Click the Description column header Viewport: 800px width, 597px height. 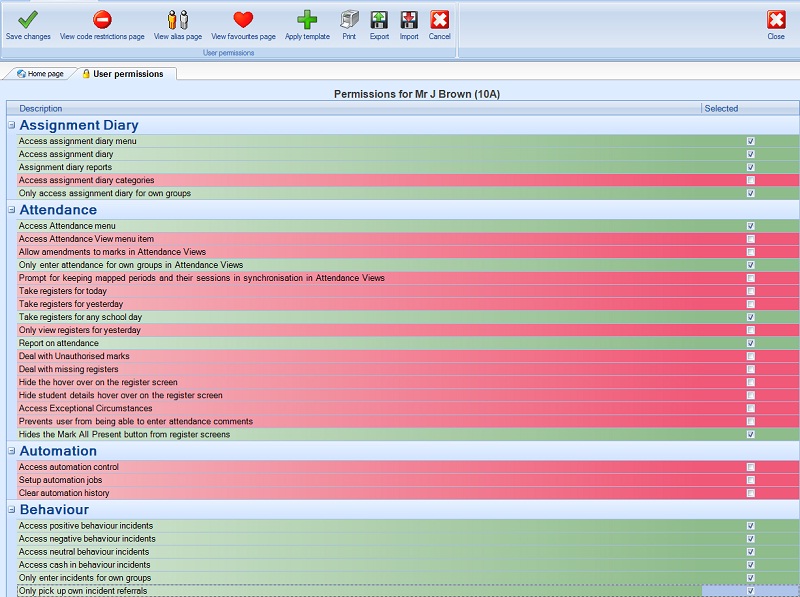tap(40, 108)
